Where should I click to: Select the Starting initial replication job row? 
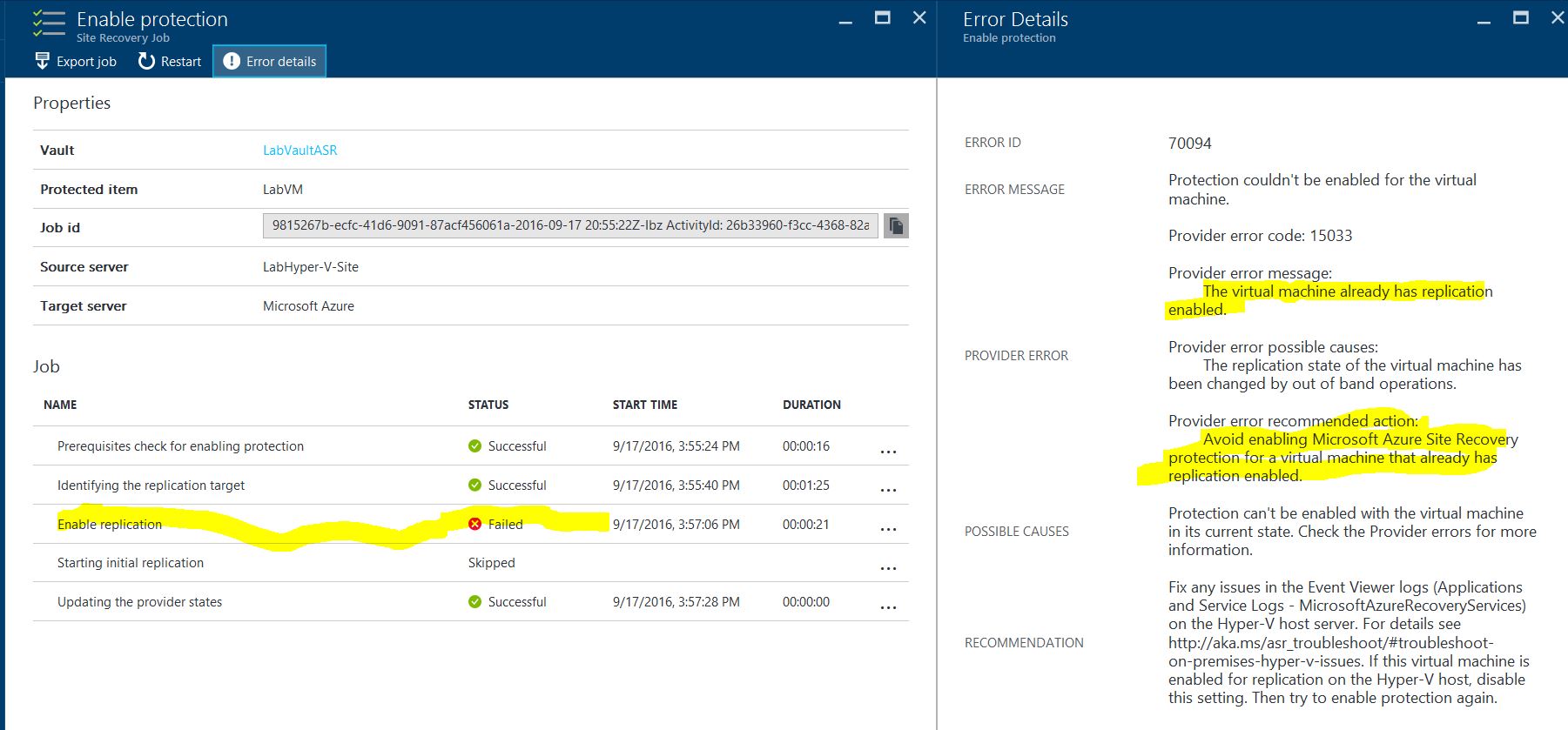tap(131, 563)
